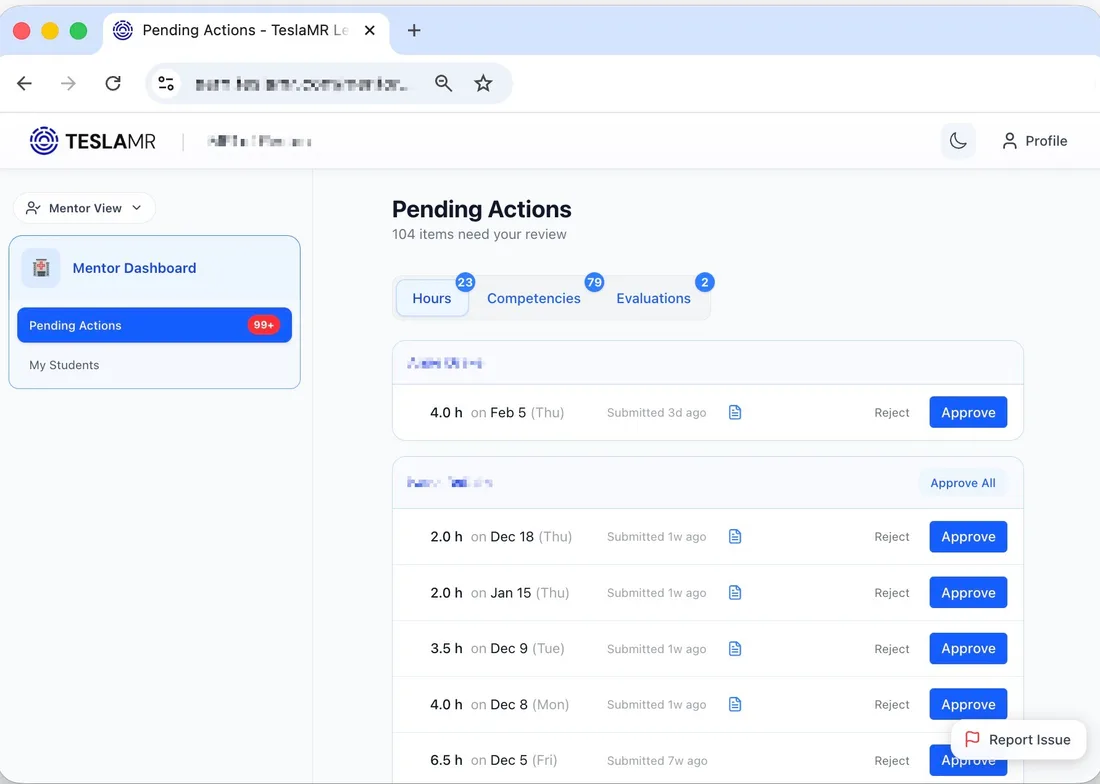The height and width of the screenshot is (784, 1100).
Task: Open the document icon for Feb 5 entry
Action: click(x=735, y=413)
